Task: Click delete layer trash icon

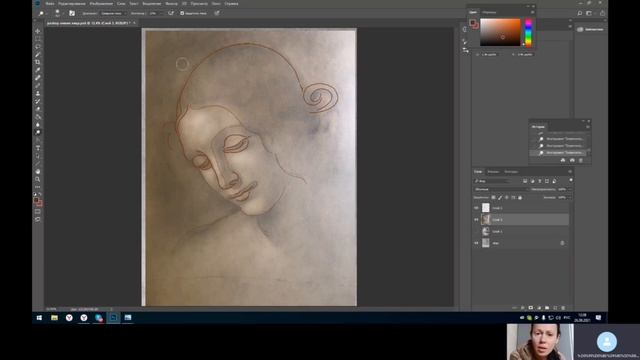Action: (x=563, y=308)
